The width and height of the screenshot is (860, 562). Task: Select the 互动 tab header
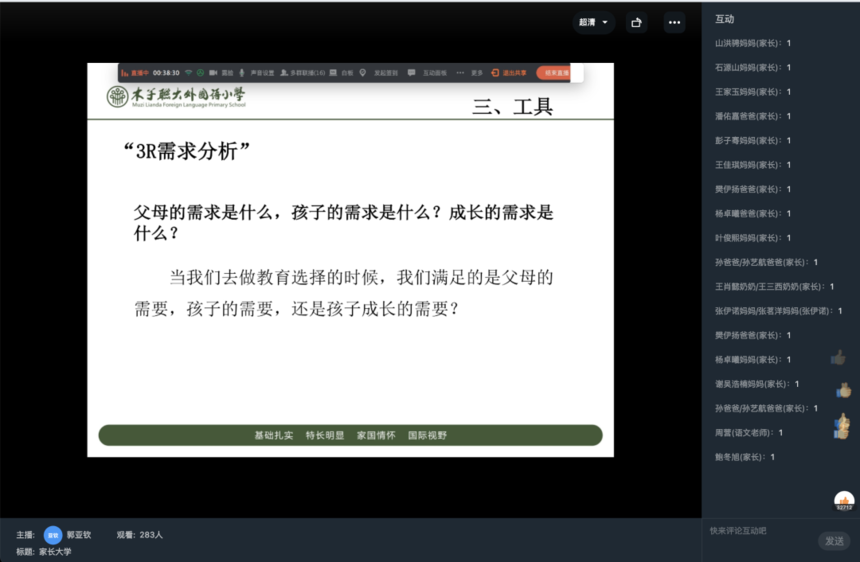(724, 19)
